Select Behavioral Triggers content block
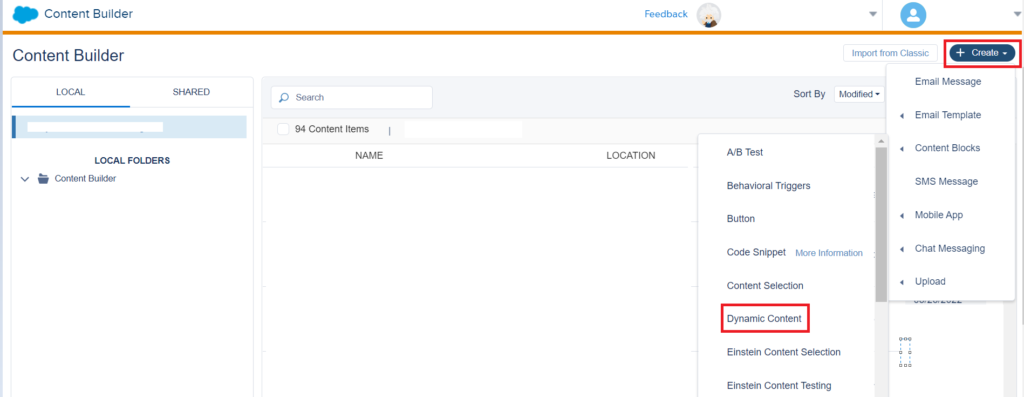 [x=768, y=185]
